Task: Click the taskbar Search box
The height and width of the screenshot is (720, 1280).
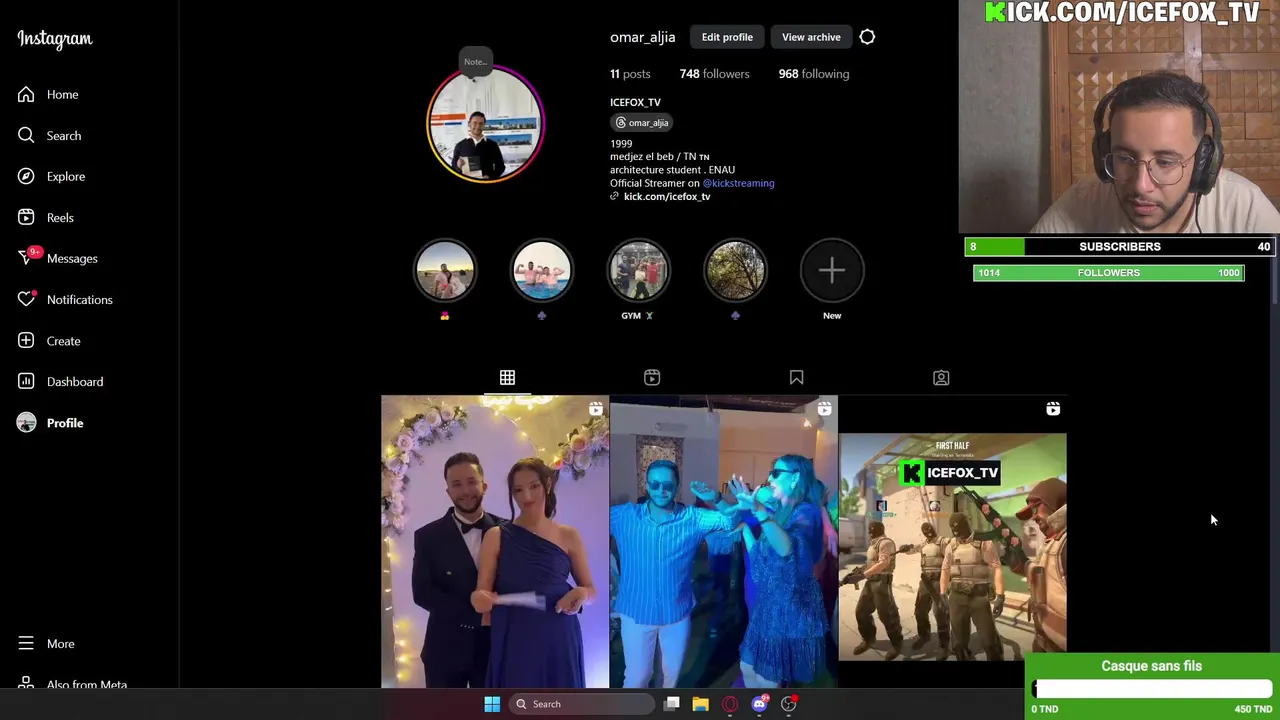Action: (580, 704)
